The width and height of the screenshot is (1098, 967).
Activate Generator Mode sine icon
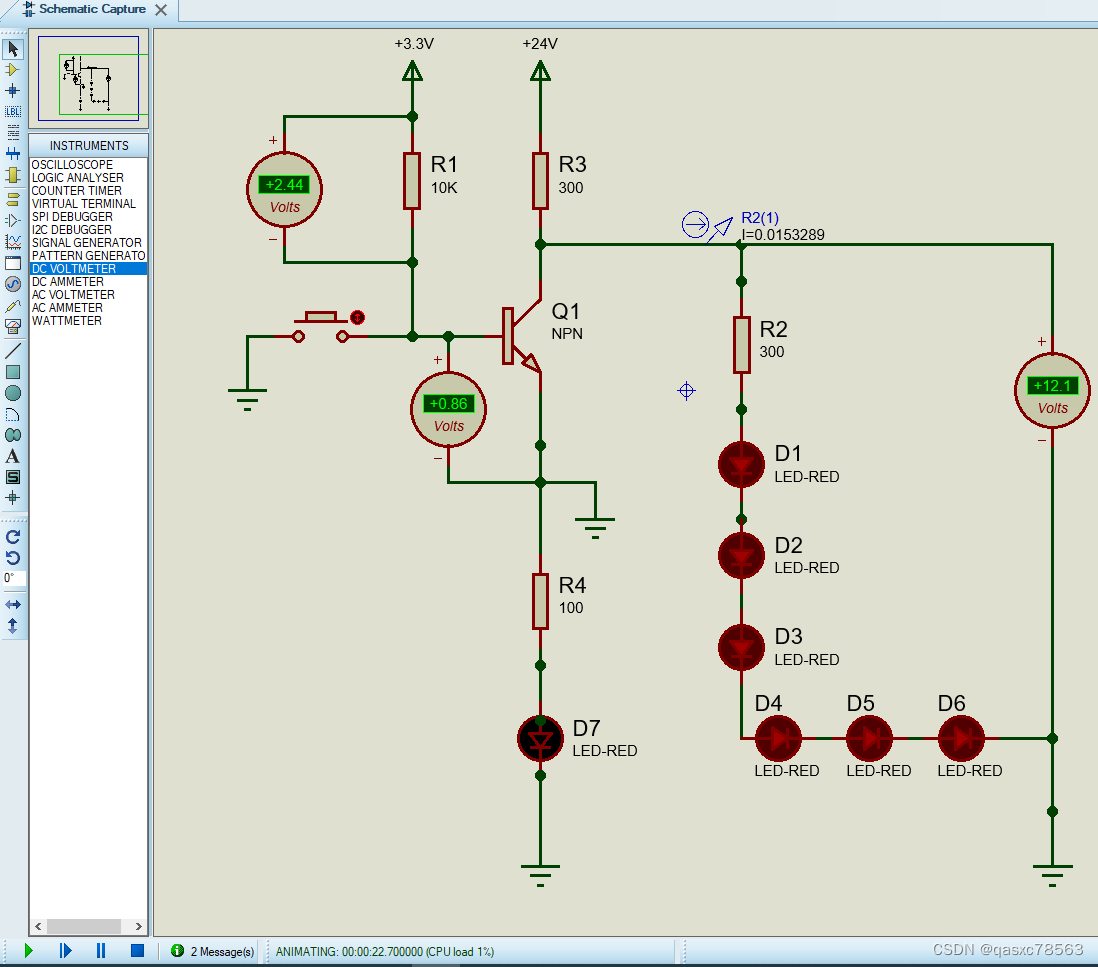tap(13, 284)
